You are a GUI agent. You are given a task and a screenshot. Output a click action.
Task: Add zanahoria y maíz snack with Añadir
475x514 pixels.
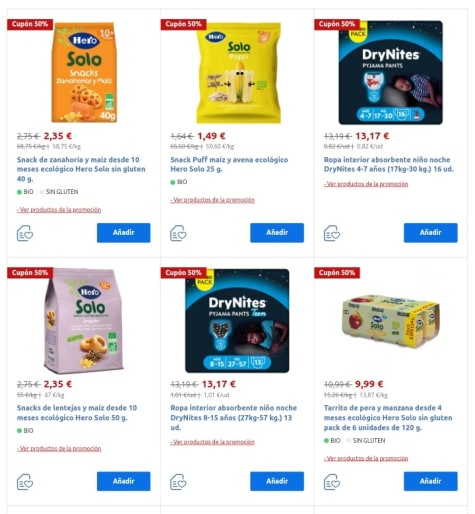click(124, 233)
